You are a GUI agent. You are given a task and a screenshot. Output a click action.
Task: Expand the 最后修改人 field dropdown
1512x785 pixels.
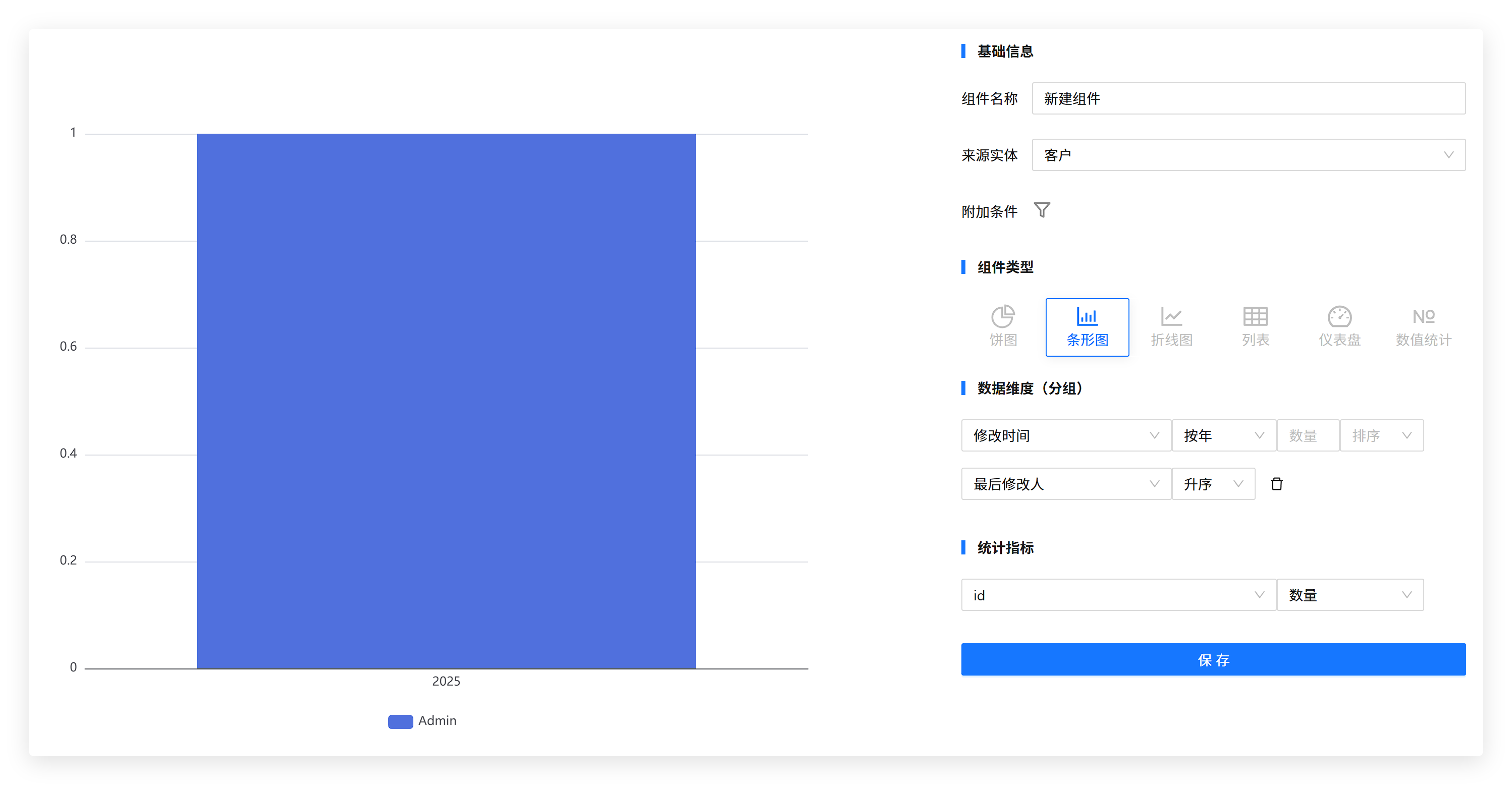[x=1065, y=483]
